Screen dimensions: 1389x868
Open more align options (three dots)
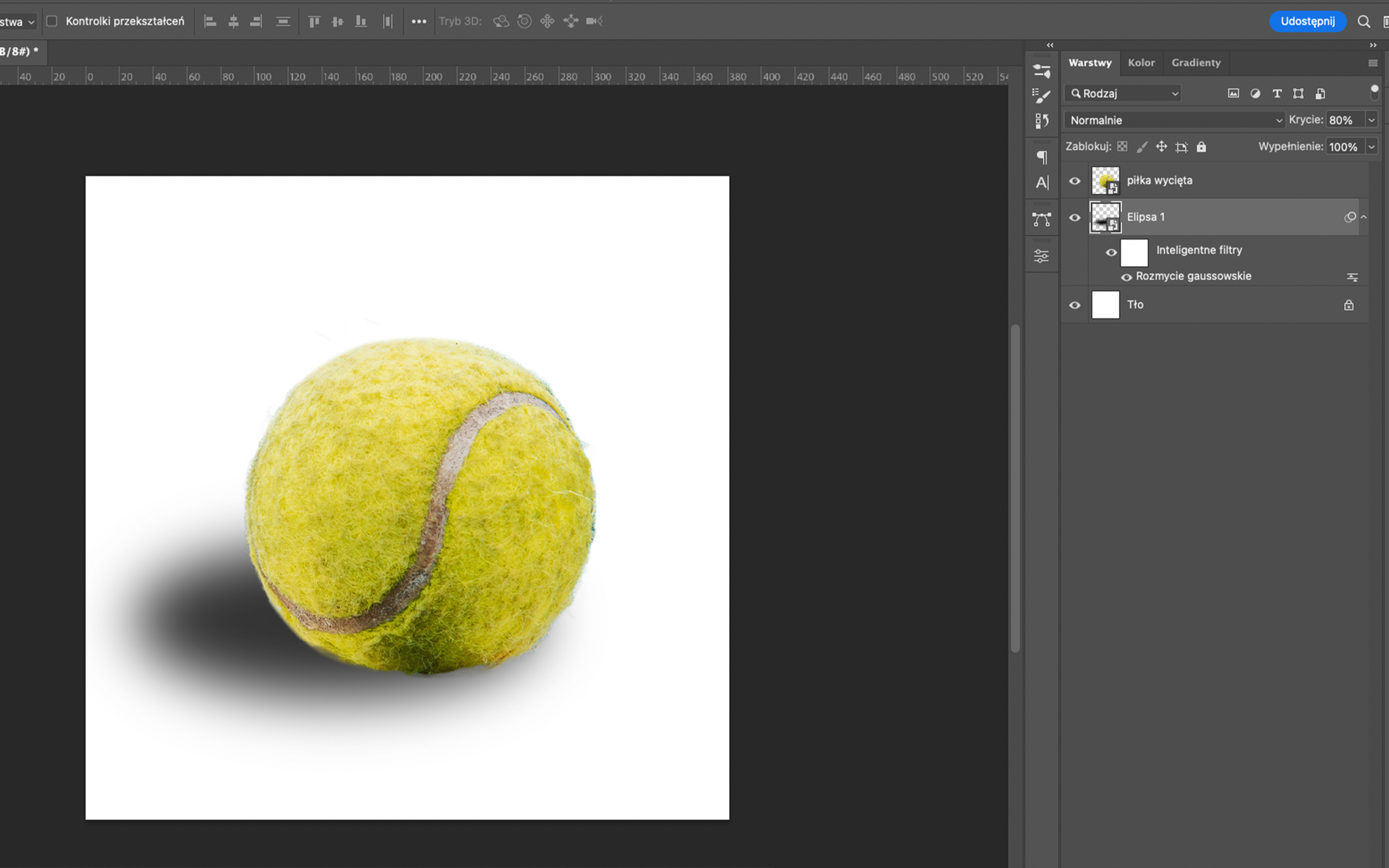click(419, 22)
